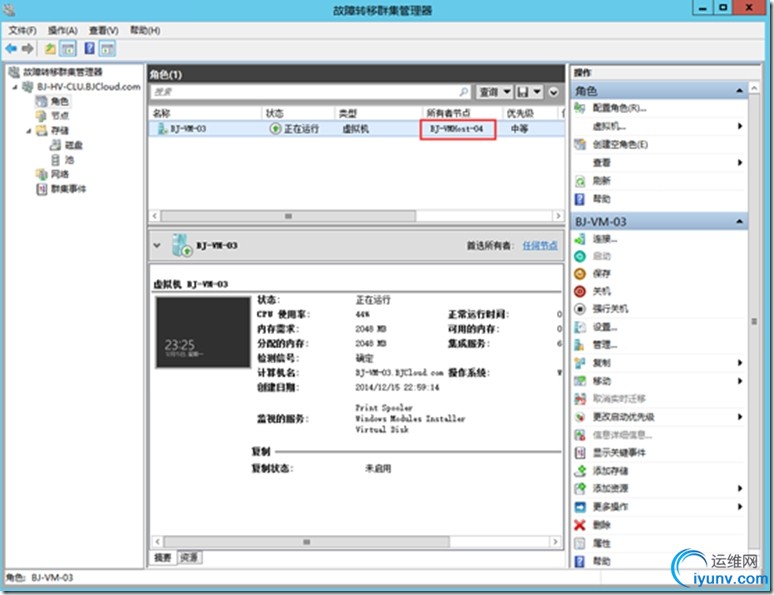Click the 属性 action
The image size is (774, 595).
pyautogui.click(x=601, y=543)
